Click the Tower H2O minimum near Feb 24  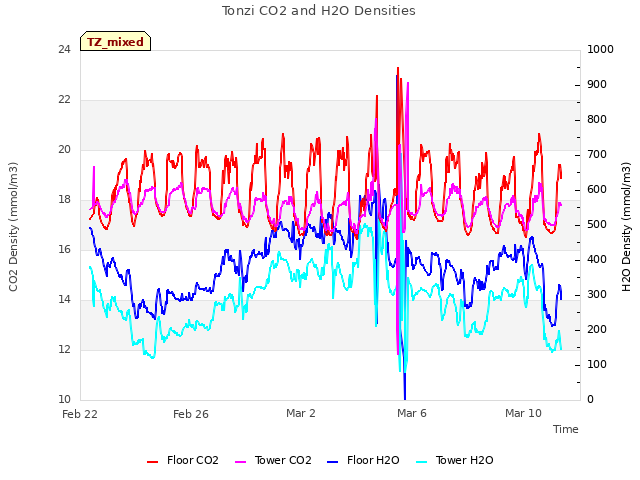tap(153, 358)
